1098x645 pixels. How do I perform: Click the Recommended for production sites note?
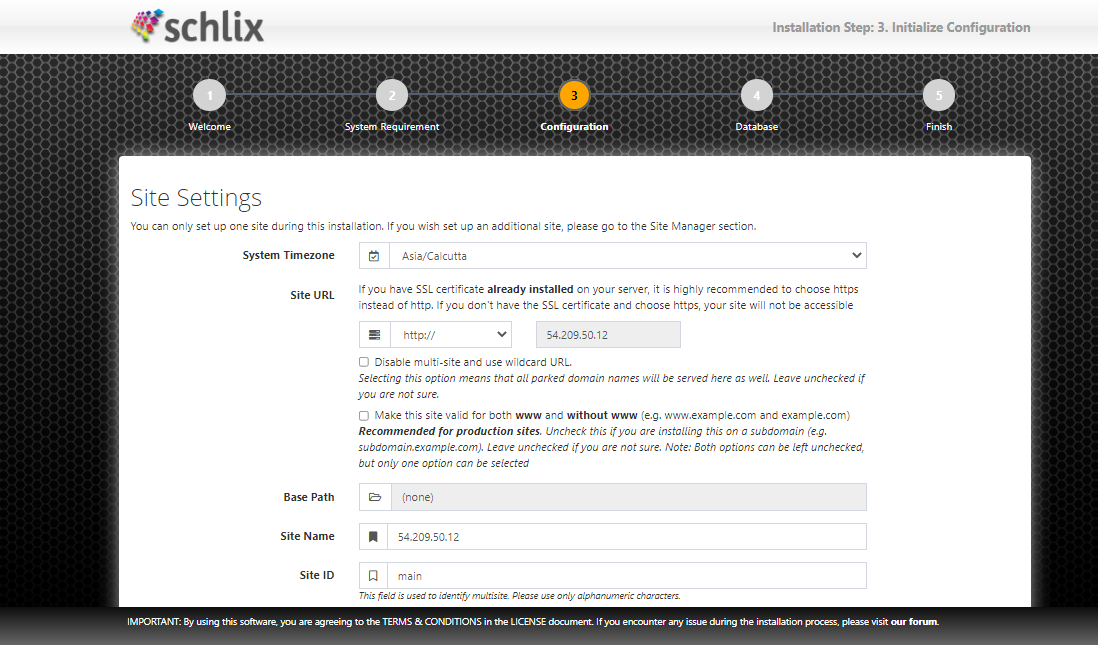click(x=611, y=447)
